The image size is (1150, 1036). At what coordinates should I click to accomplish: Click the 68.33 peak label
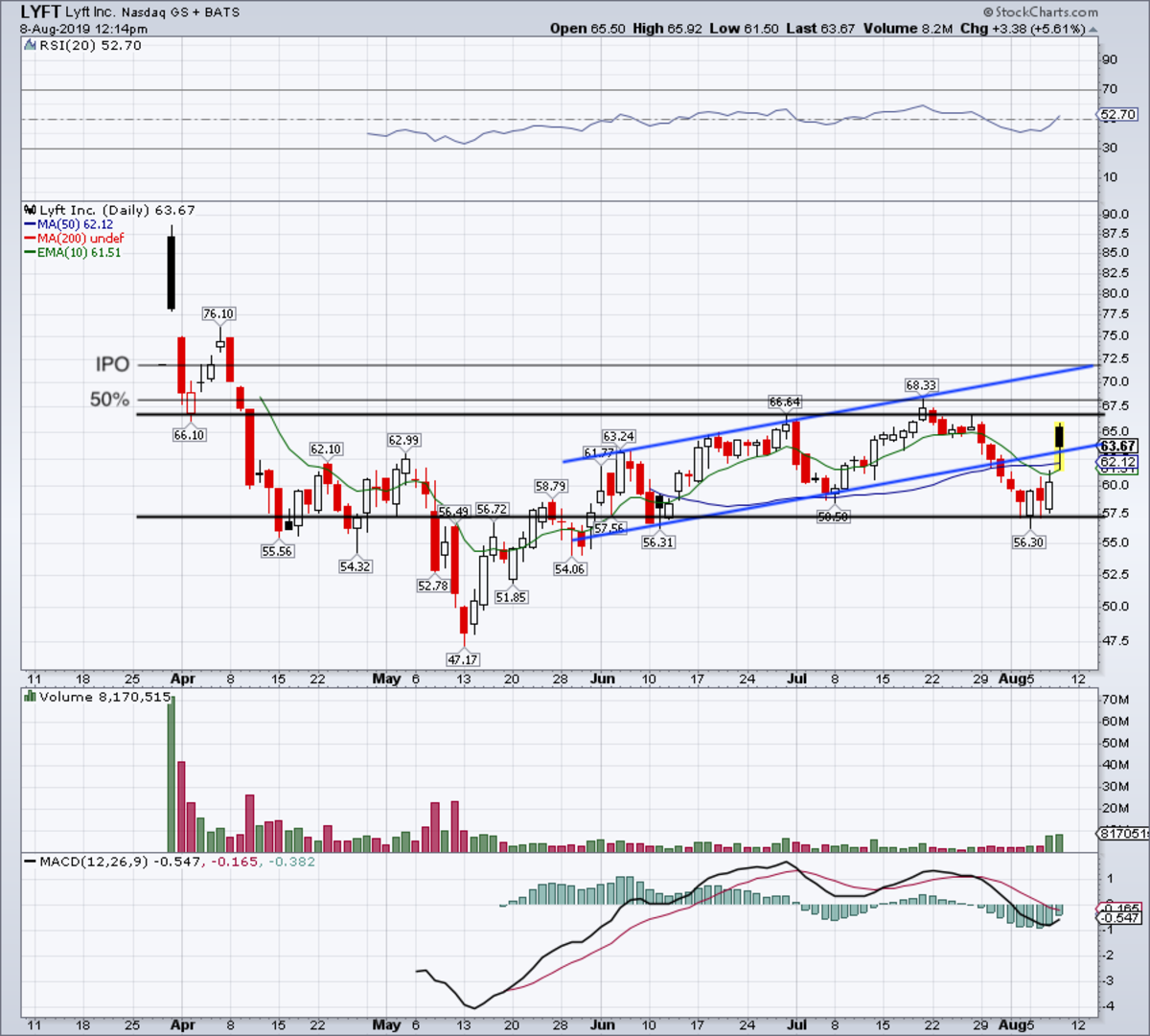921,385
